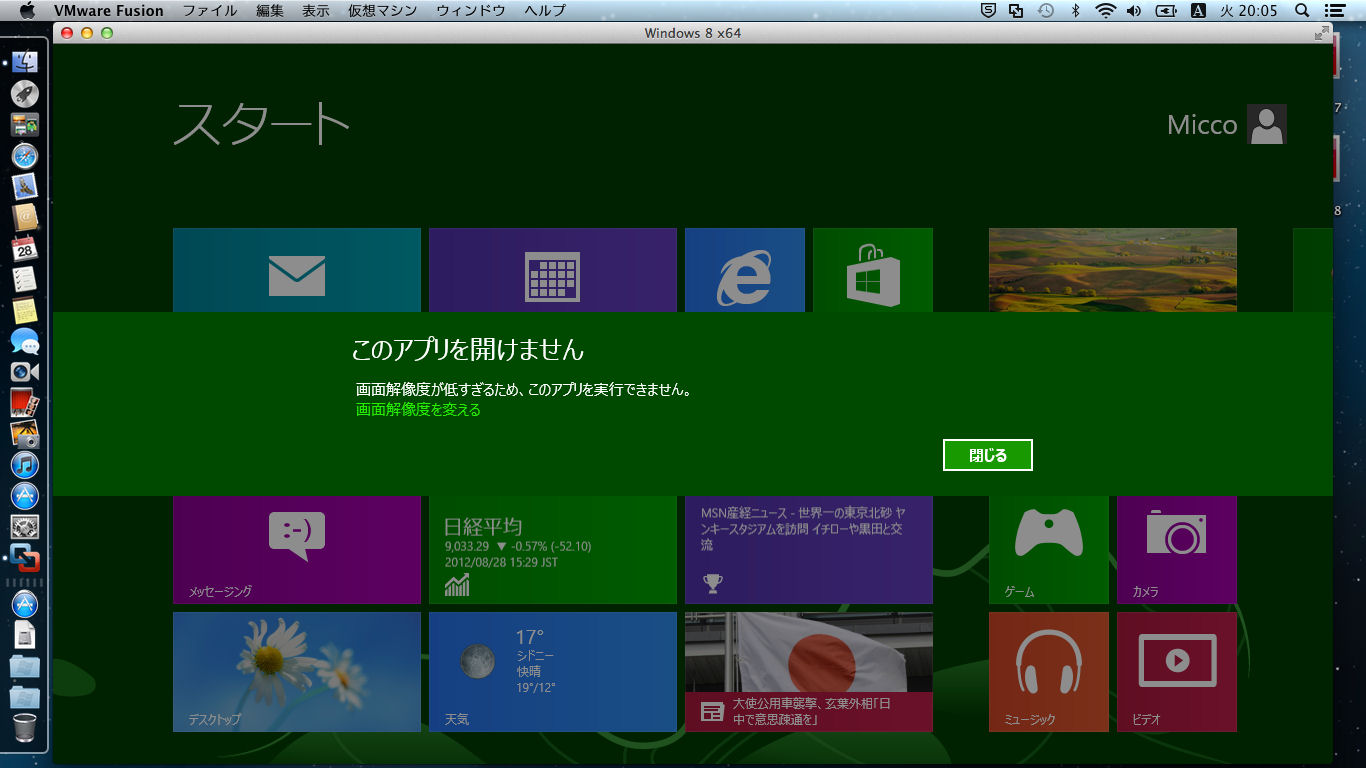Screen dimensions: 1366x768
Task: Open the 日経平均 finance tile
Action: 553,550
